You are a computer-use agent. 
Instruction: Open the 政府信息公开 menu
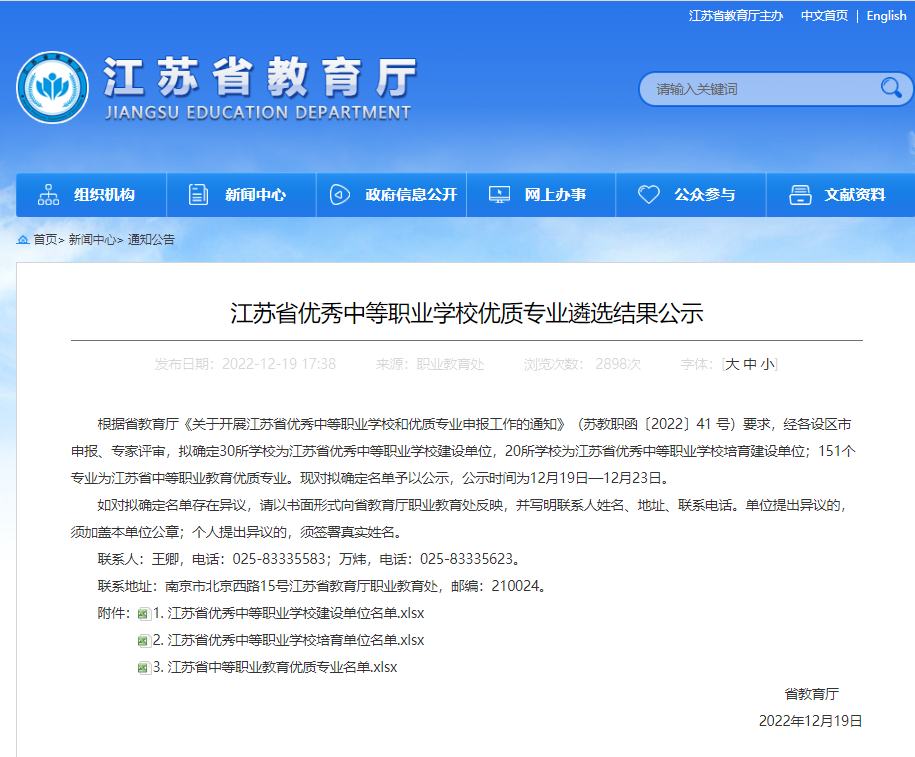click(392, 194)
